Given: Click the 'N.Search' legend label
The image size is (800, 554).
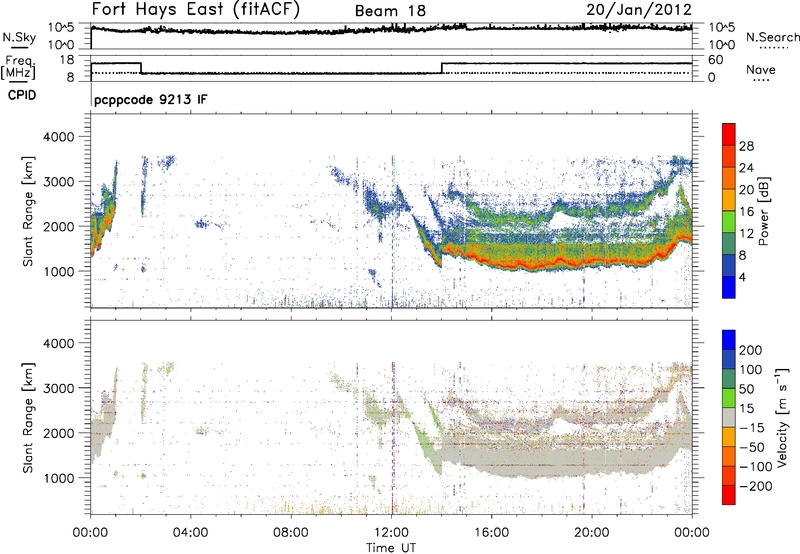Looking at the screenshot, I should click(x=772, y=37).
